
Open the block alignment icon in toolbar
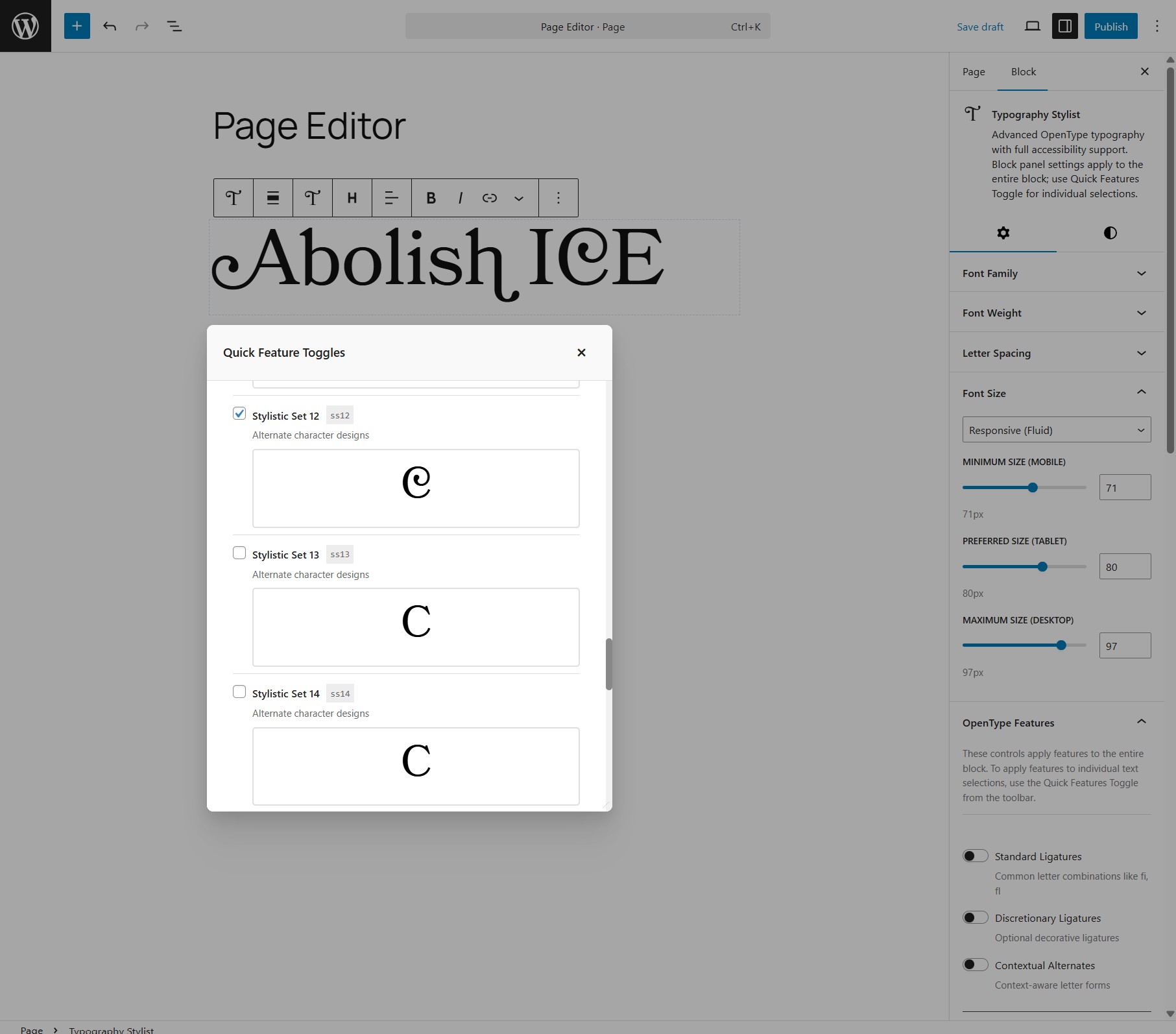272,198
